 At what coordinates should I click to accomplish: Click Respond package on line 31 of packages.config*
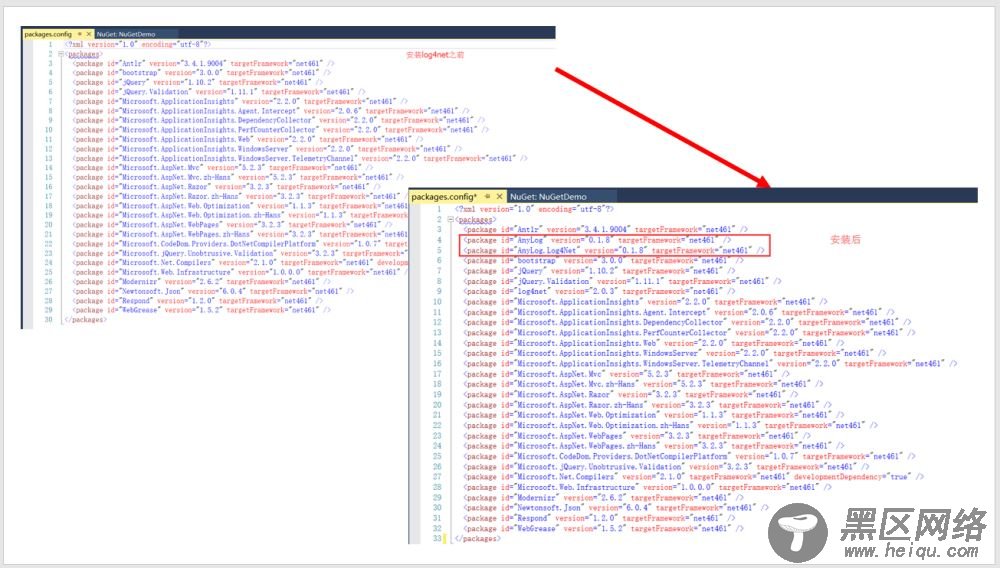pos(599,518)
